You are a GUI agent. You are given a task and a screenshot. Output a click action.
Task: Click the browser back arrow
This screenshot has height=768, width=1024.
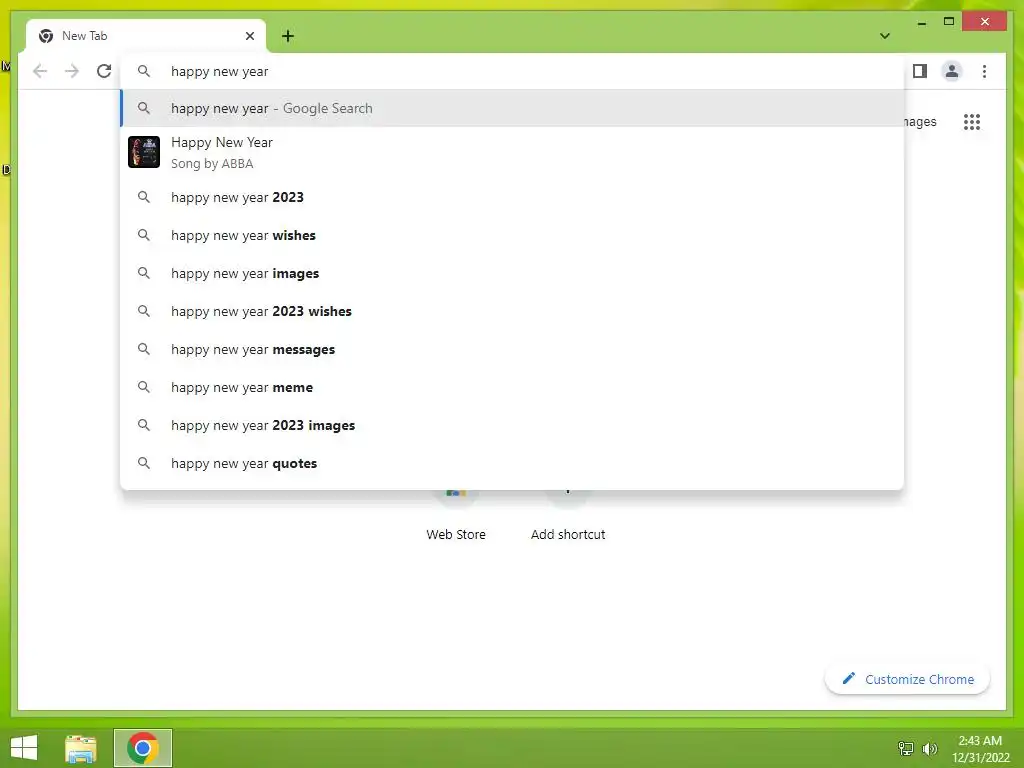tap(40, 71)
